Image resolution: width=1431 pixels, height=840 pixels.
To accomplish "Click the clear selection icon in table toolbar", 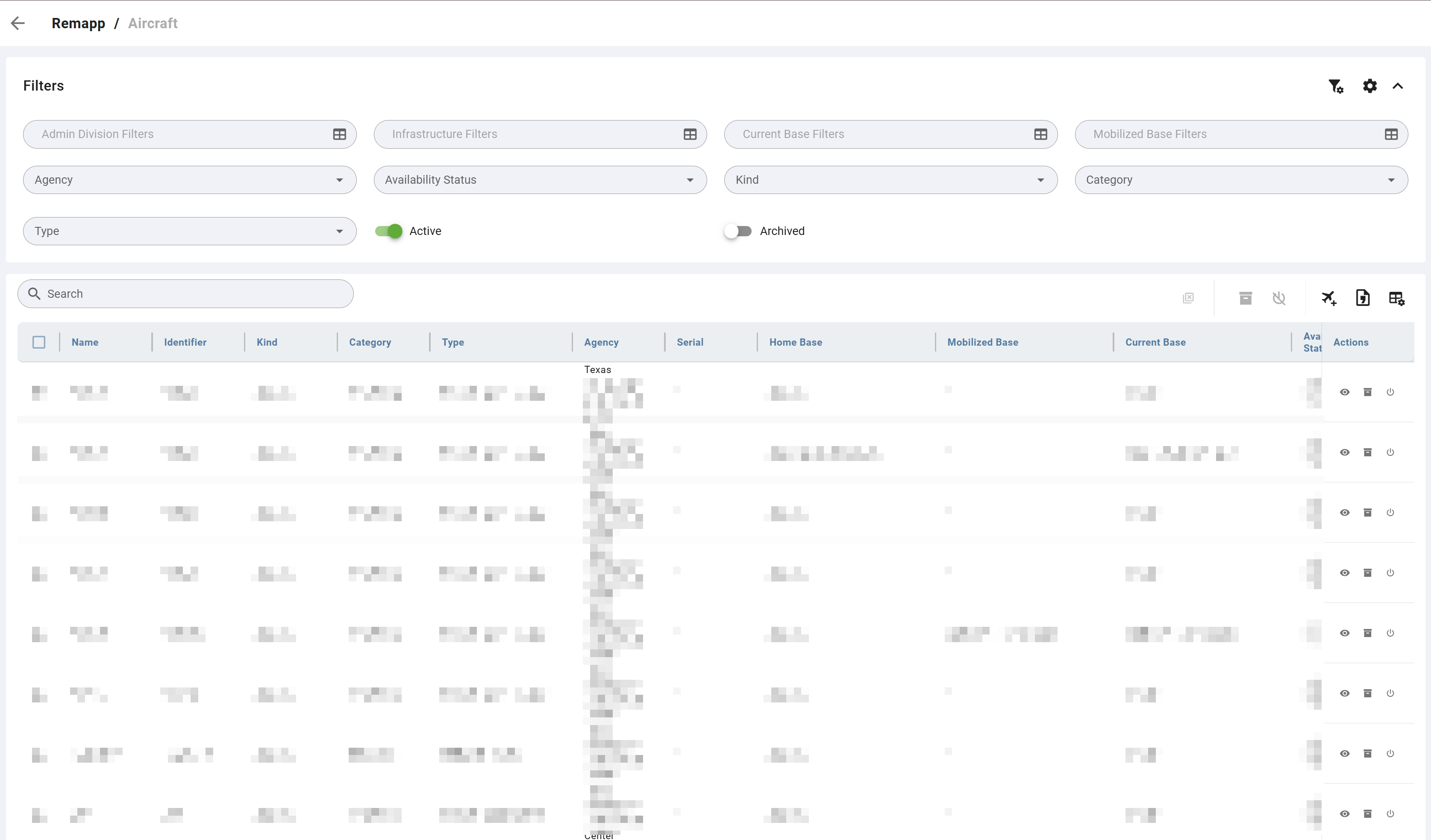I will (x=1188, y=298).
